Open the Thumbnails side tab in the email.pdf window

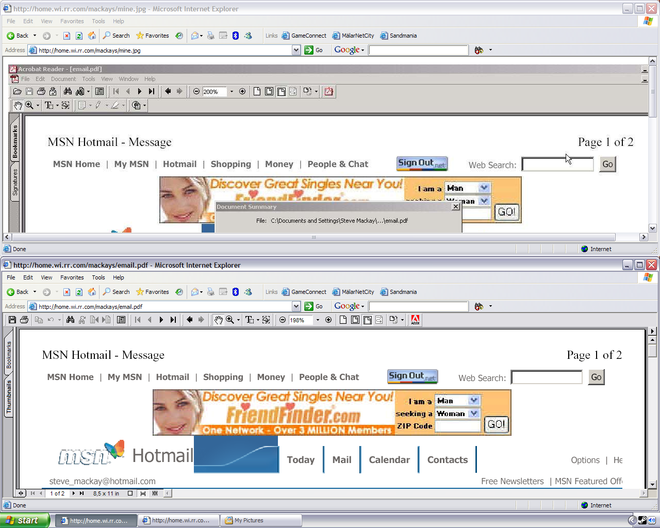(x=8, y=397)
